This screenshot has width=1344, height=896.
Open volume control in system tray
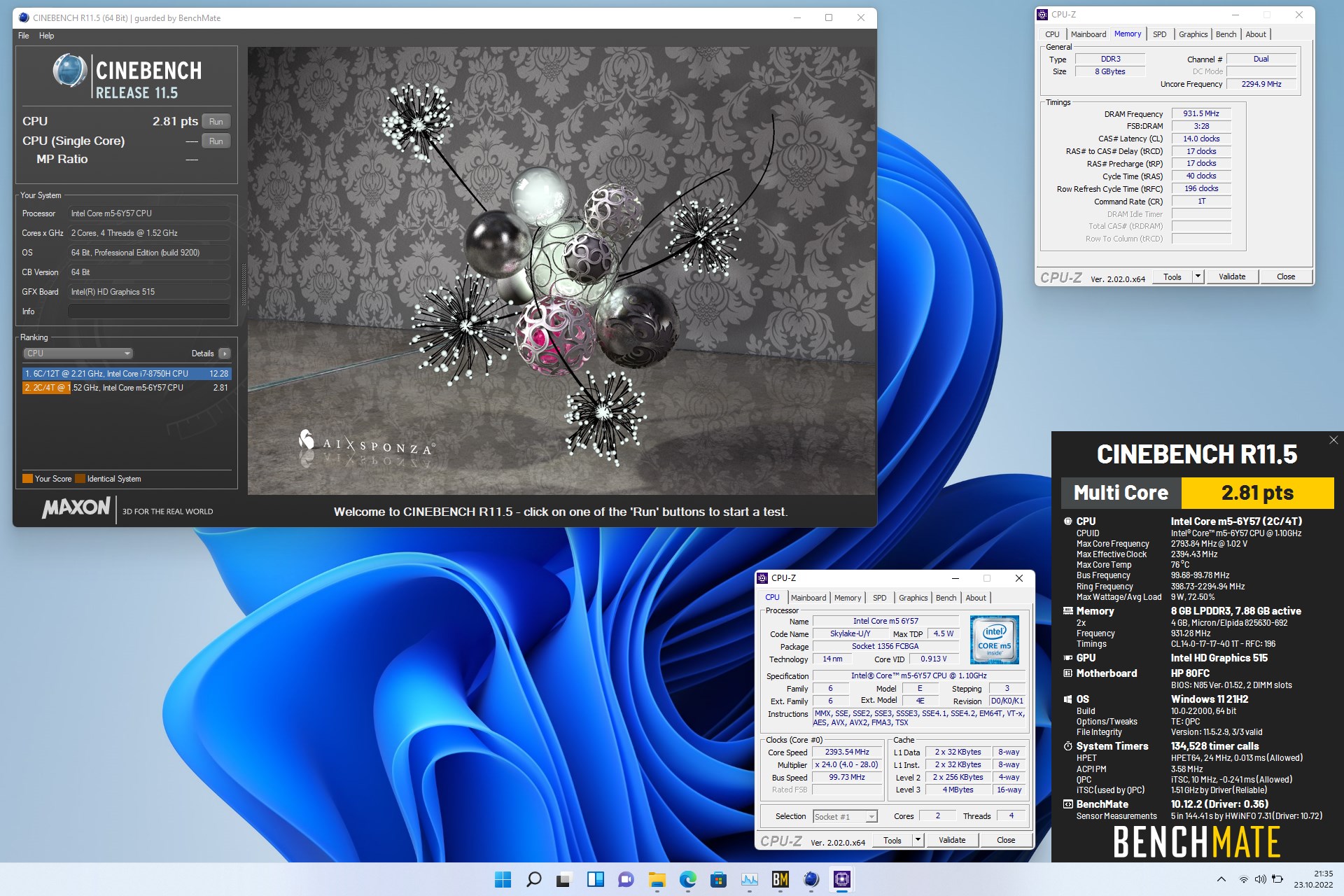[x=1260, y=879]
